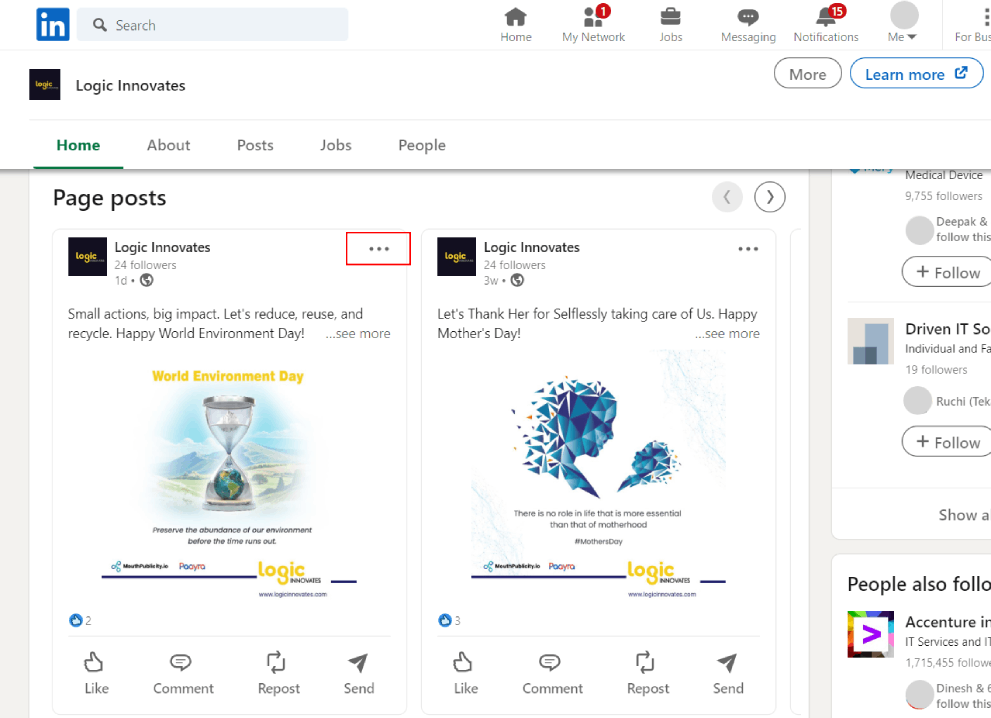Open options menu on World Environment Day post
The image size is (991, 718).
[379, 248]
